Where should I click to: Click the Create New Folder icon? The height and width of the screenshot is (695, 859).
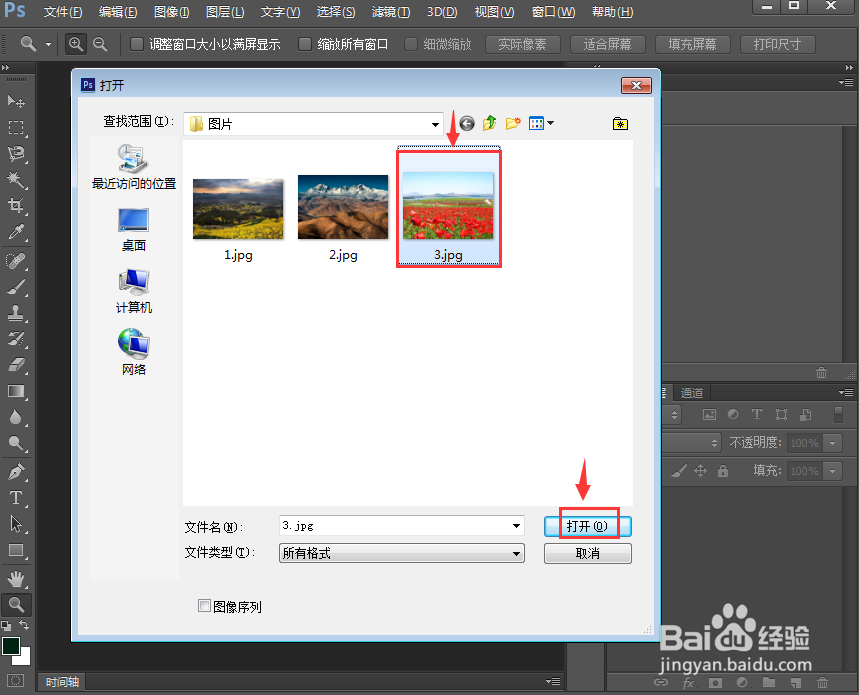513,123
